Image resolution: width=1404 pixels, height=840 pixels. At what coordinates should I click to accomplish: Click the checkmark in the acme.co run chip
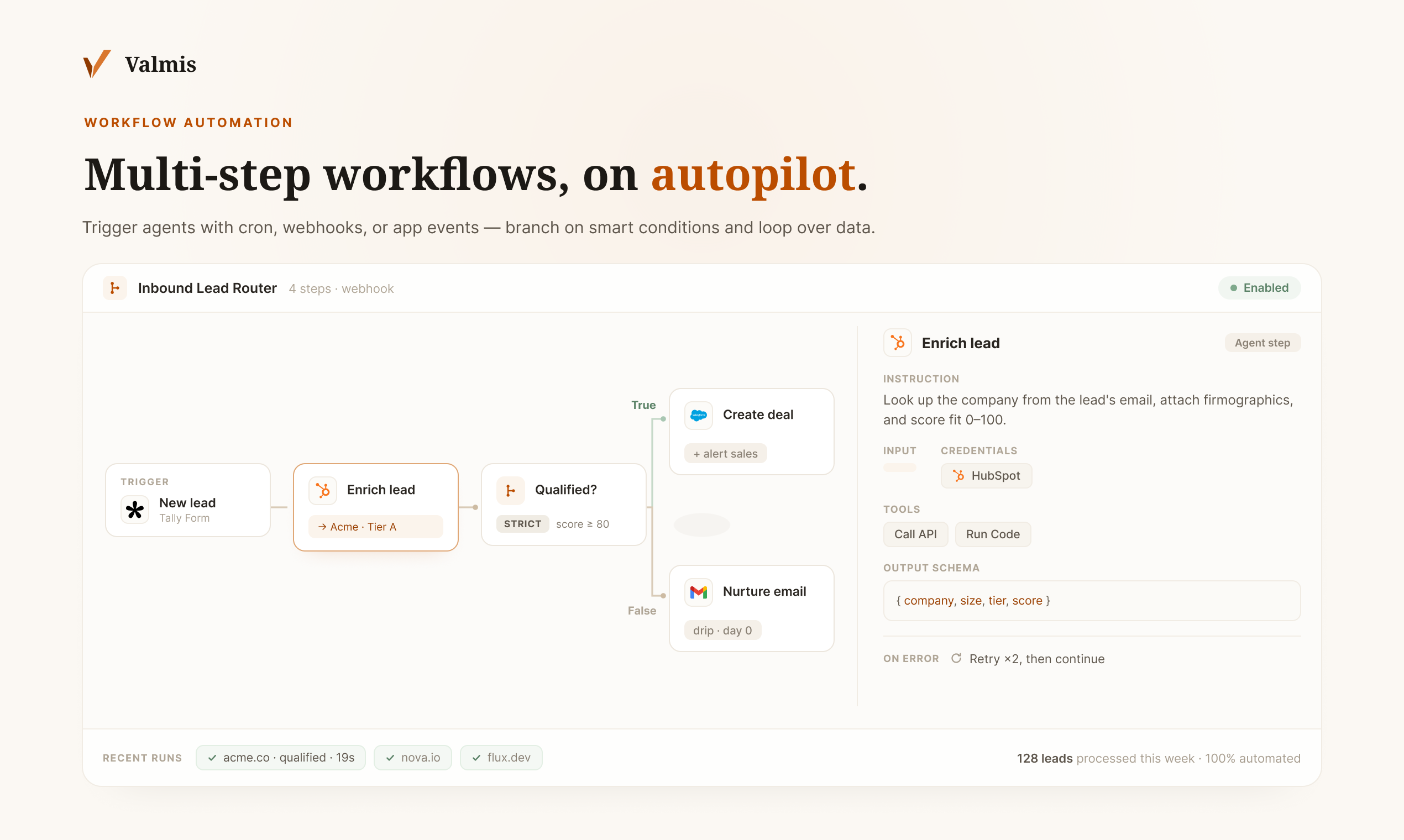(212, 758)
